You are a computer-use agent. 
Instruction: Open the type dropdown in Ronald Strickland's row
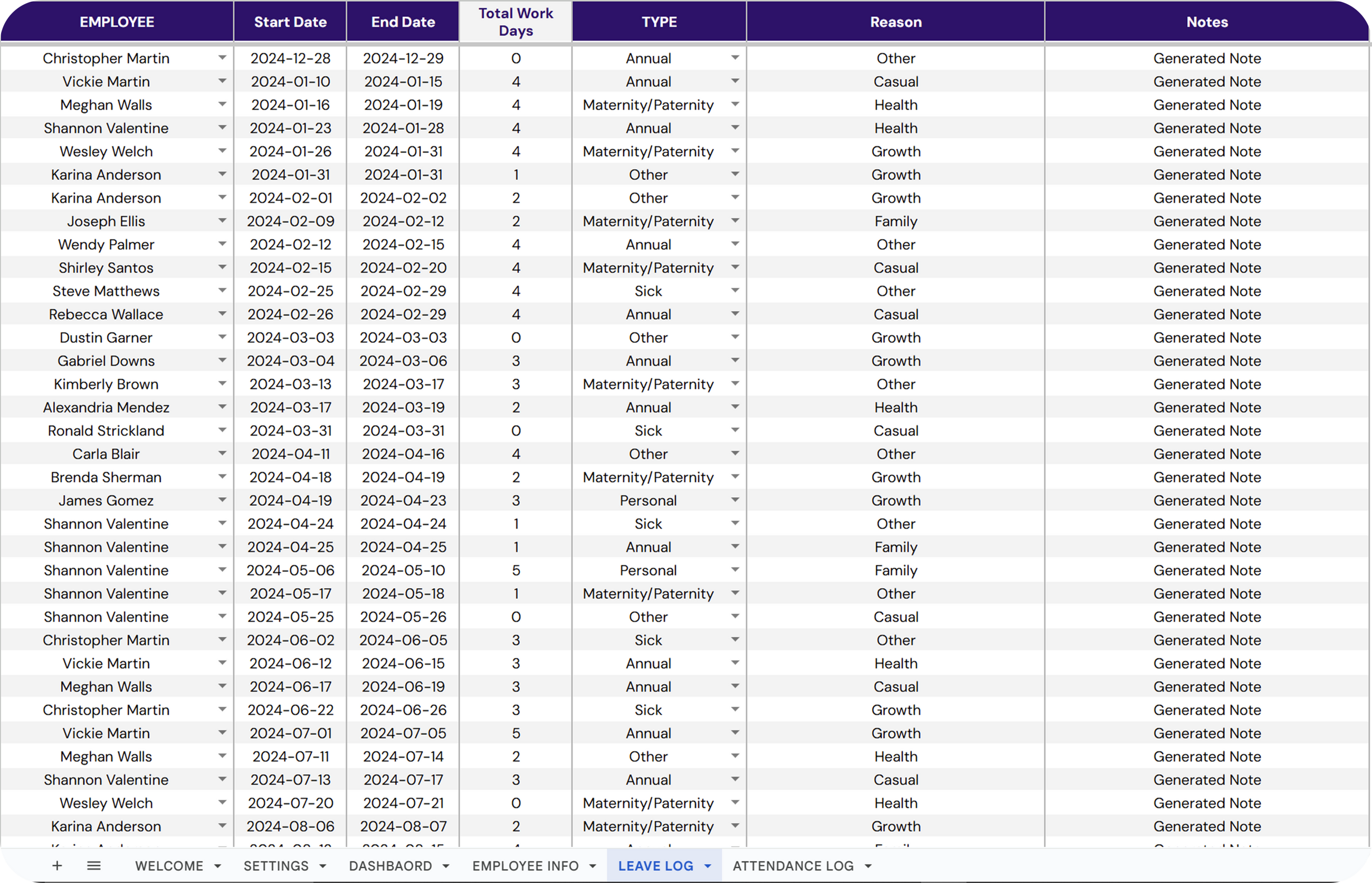click(735, 430)
